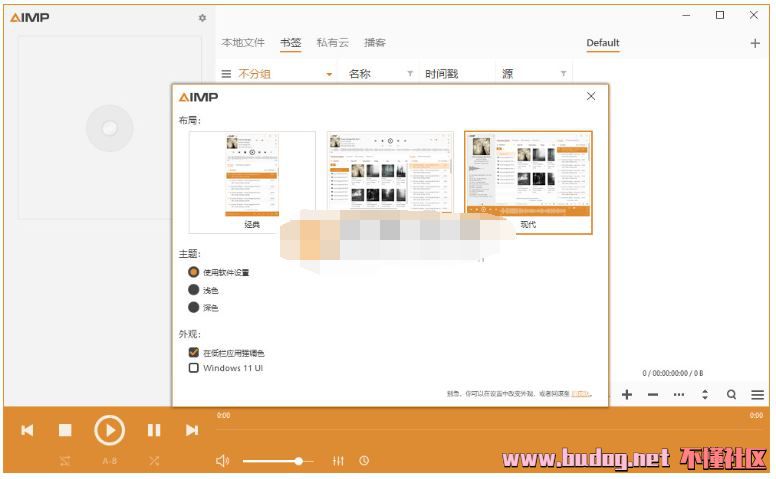Enable the Windows 11 UI checkbox
Viewport: 776px width, 479px height.
point(194,368)
